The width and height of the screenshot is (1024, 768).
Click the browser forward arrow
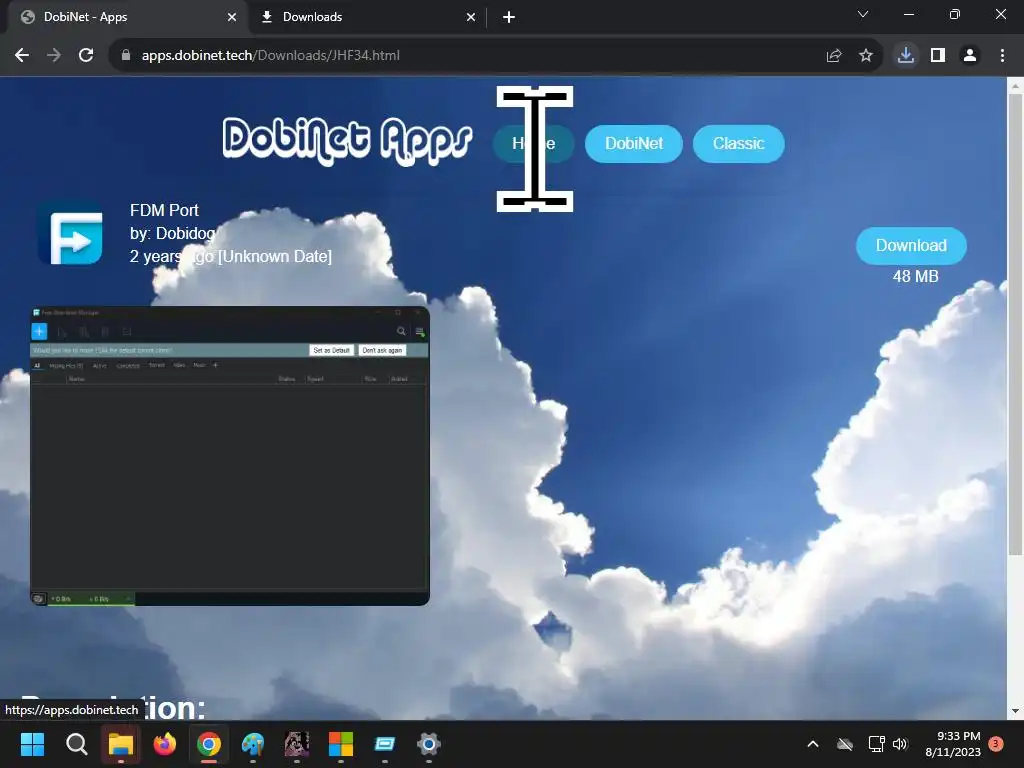54,56
